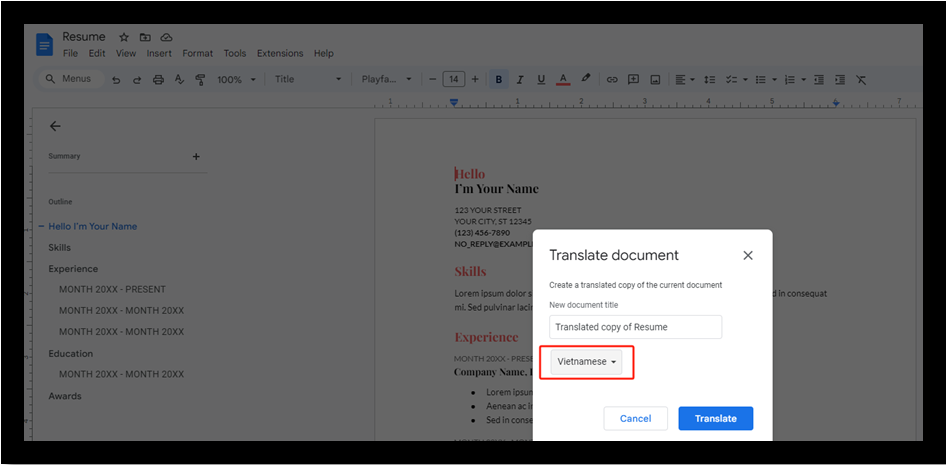Open the Edit menu
The image size is (946, 465).
click(x=97, y=53)
